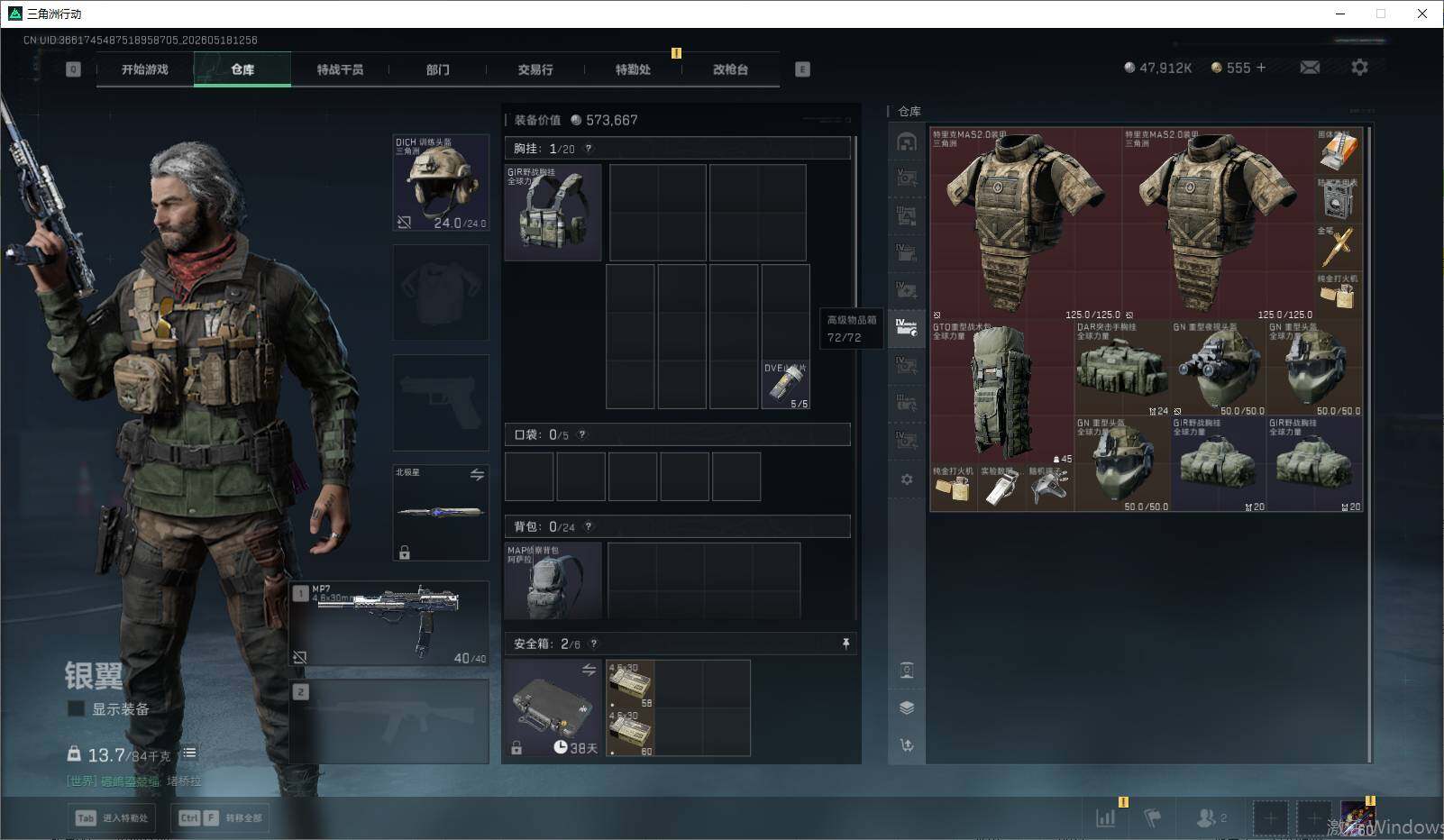Click the warehouse layers stack icon
This screenshot has width=1444, height=840.
point(907,708)
